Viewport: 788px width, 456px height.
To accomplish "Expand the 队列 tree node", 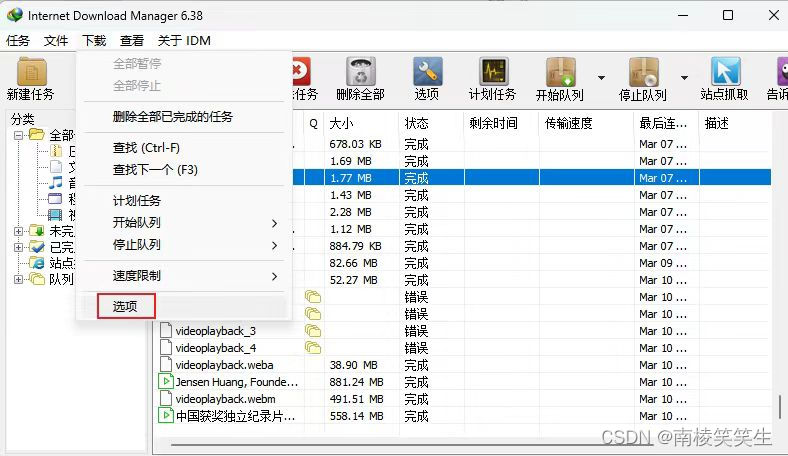I will [19, 279].
